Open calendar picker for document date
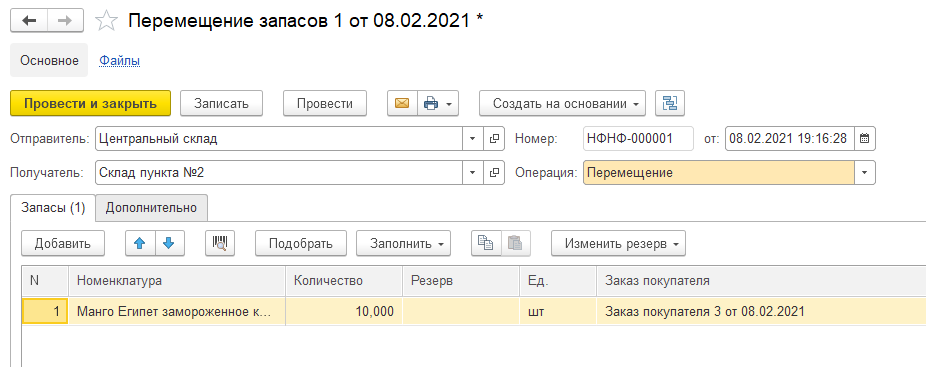This screenshot has width=926, height=367. [x=865, y=139]
